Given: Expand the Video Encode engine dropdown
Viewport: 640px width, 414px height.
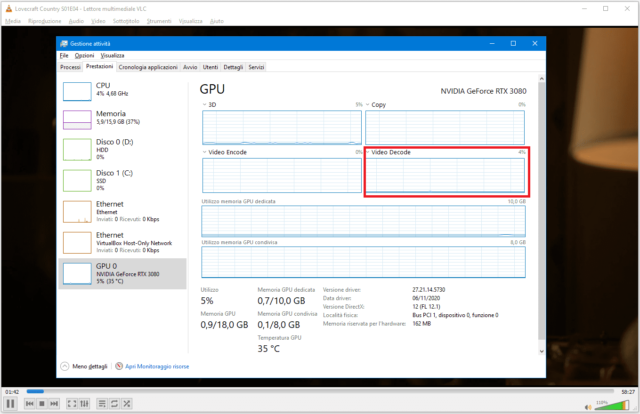Looking at the screenshot, I should 205,152.
